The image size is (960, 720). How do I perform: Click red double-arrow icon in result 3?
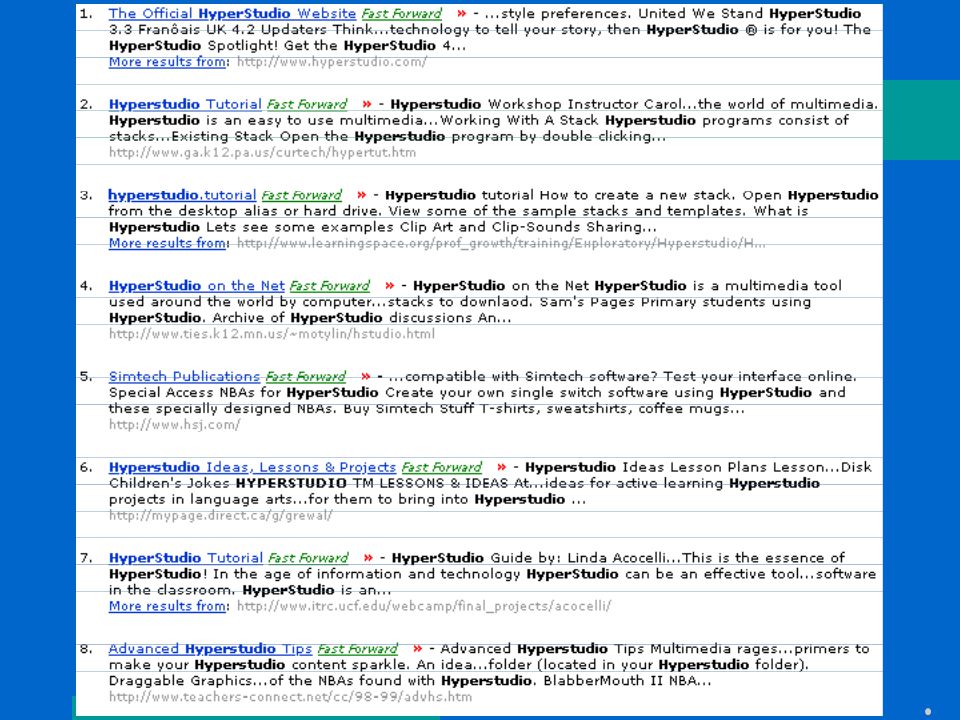[361, 195]
